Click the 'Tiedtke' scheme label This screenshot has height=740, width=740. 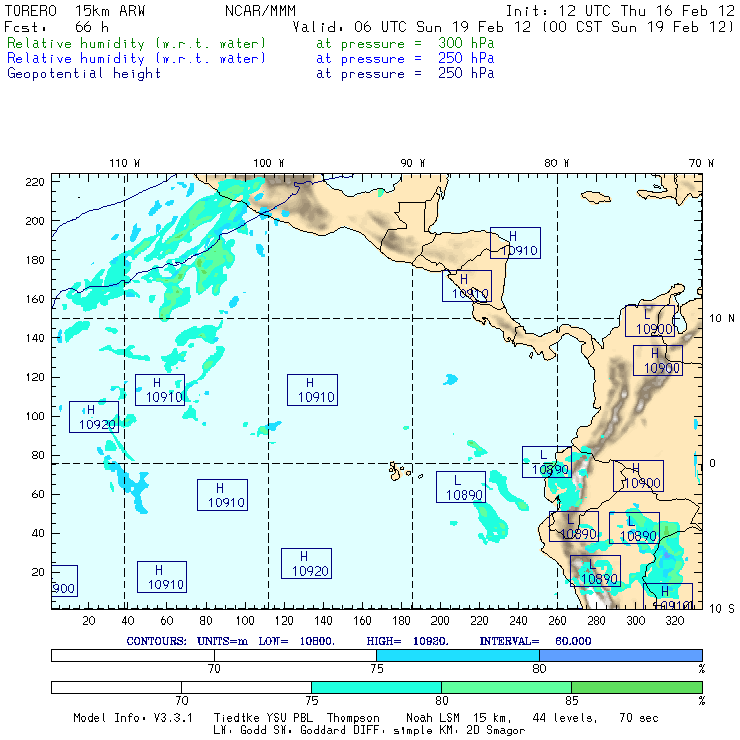[236, 718]
